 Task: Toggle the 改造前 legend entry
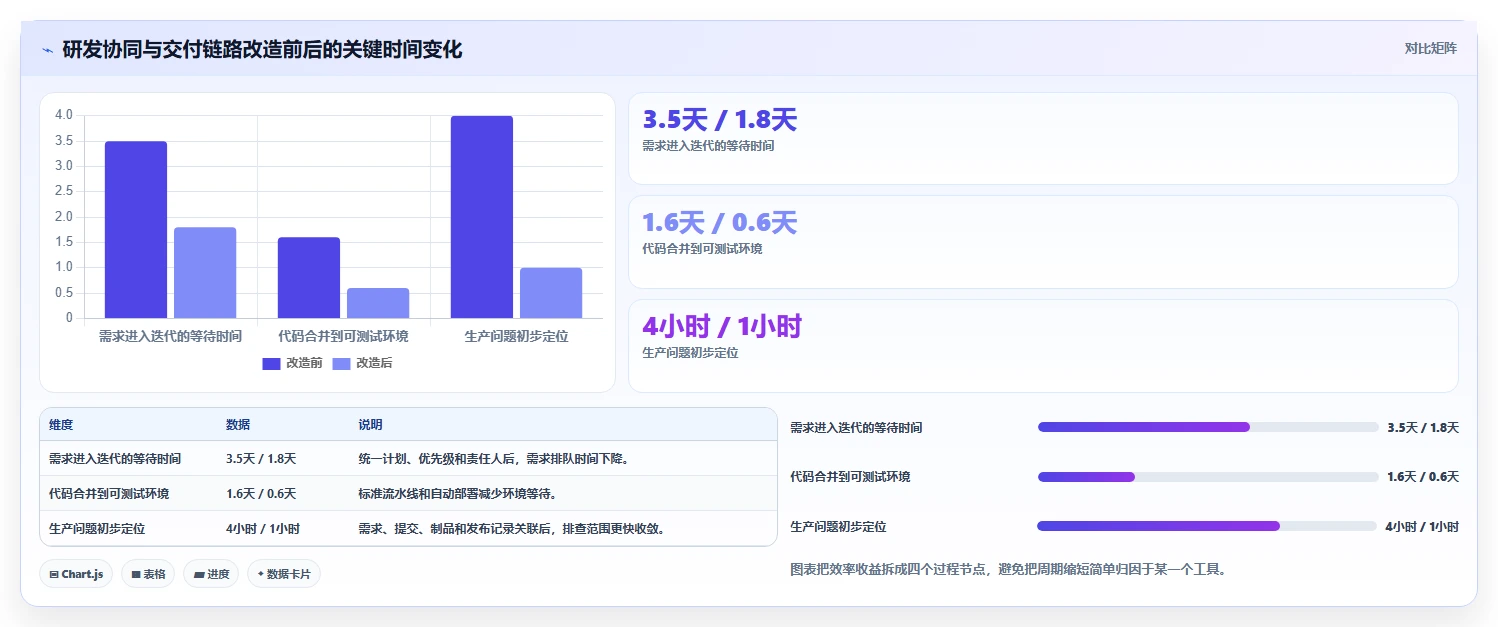pyautogui.click(x=292, y=363)
